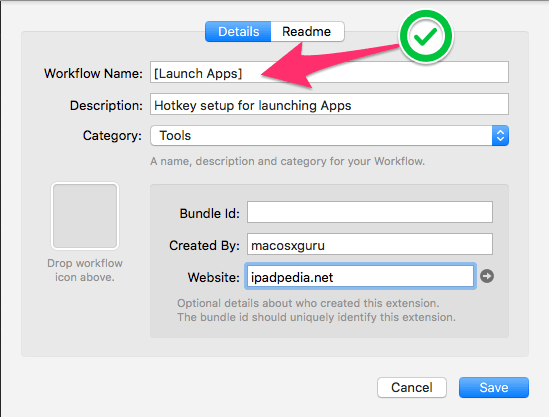Click the Cancel button
The height and width of the screenshot is (417, 549).
pos(412,387)
